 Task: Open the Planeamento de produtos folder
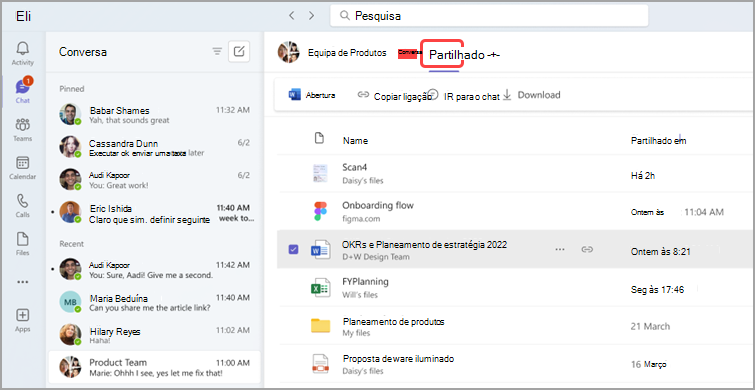(x=393, y=322)
